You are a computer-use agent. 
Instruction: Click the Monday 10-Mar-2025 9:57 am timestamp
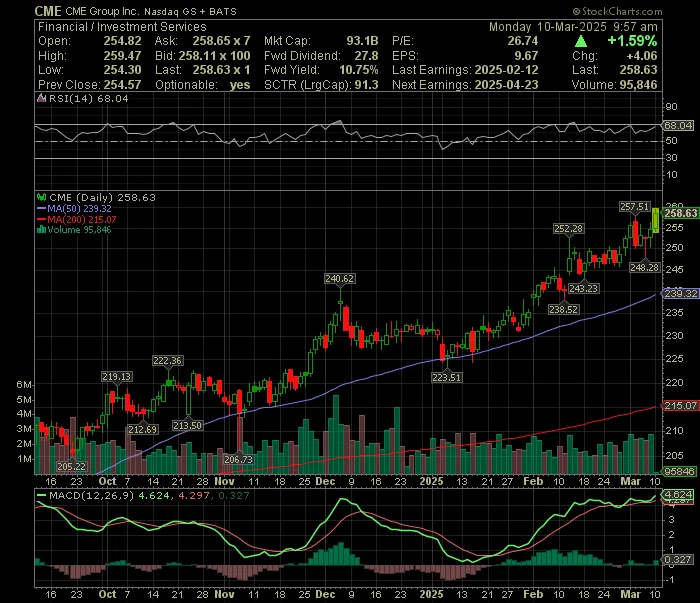tap(573, 27)
